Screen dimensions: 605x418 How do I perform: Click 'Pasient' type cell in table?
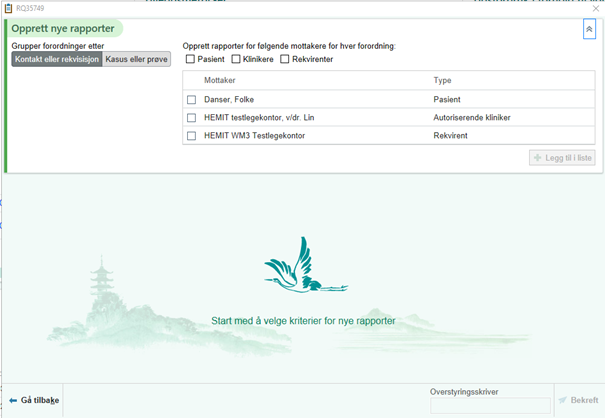(x=447, y=100)
